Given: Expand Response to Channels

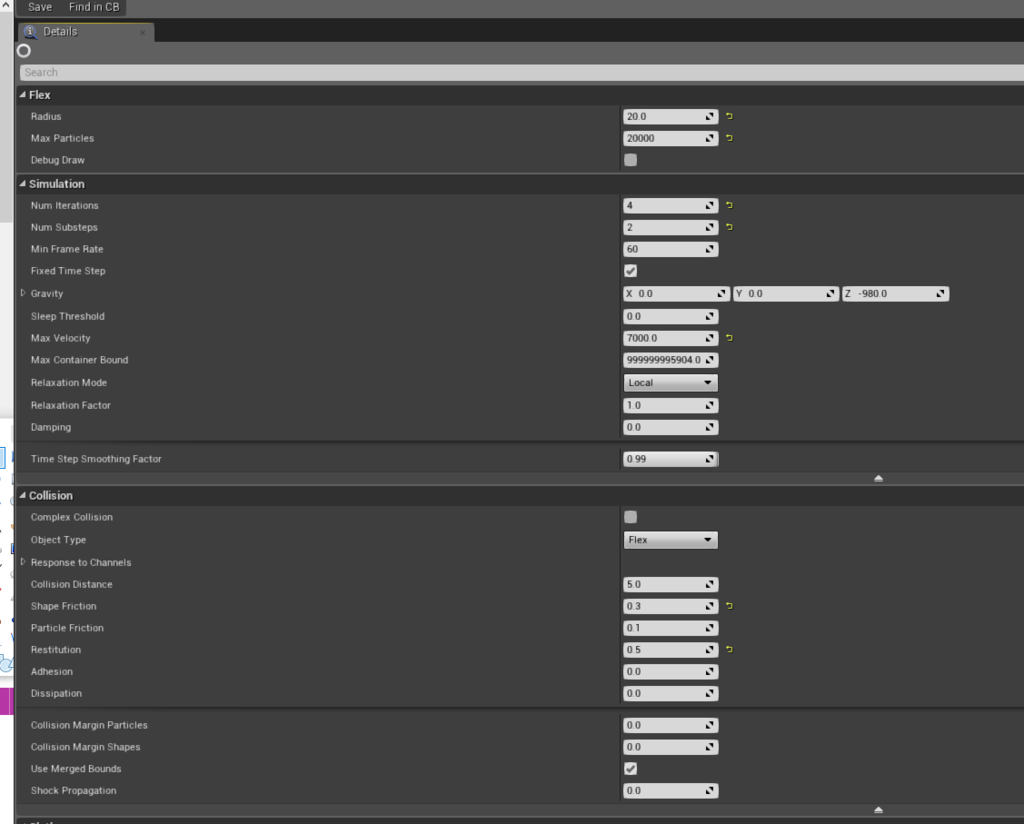Looking at the screenshot, I should [x=23, y=562].
